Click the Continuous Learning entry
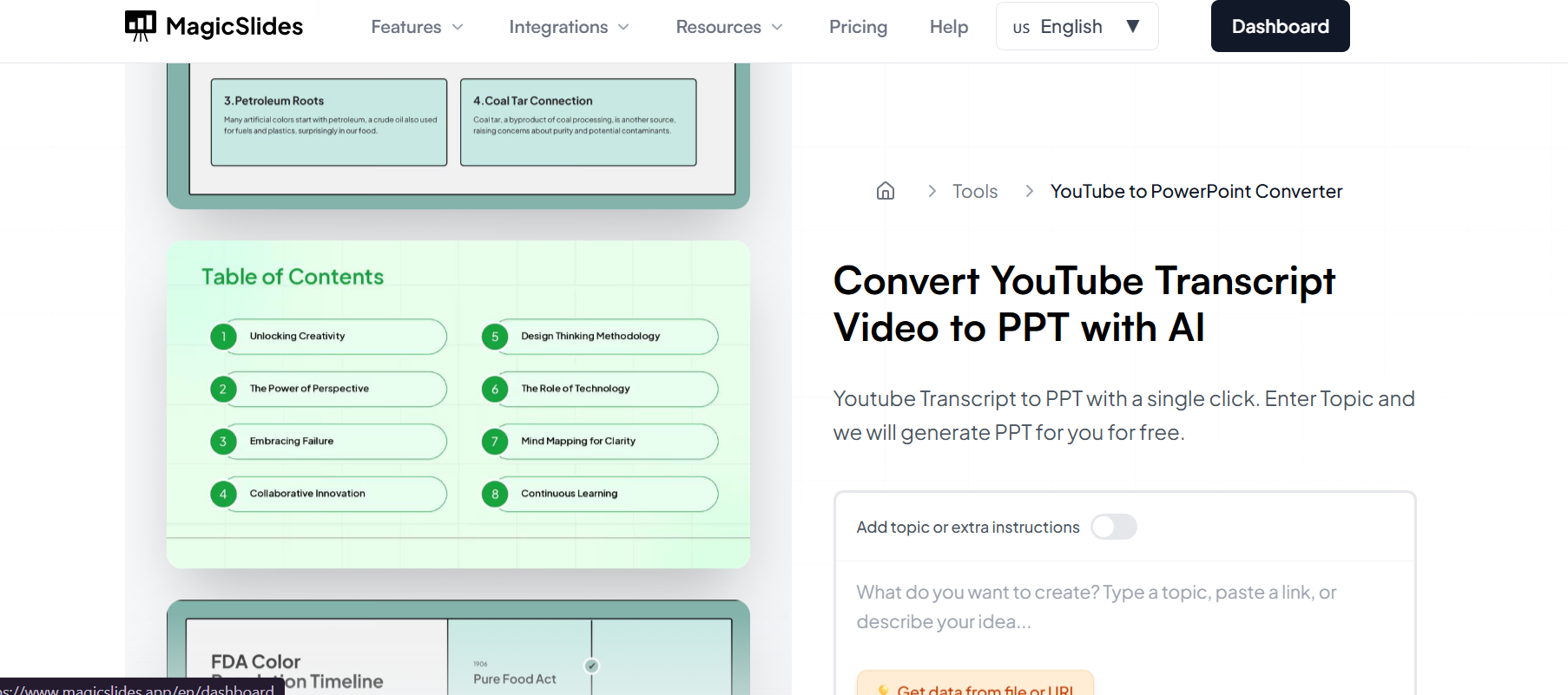This screenshot has height=695, width=1568. pos(600,494)
